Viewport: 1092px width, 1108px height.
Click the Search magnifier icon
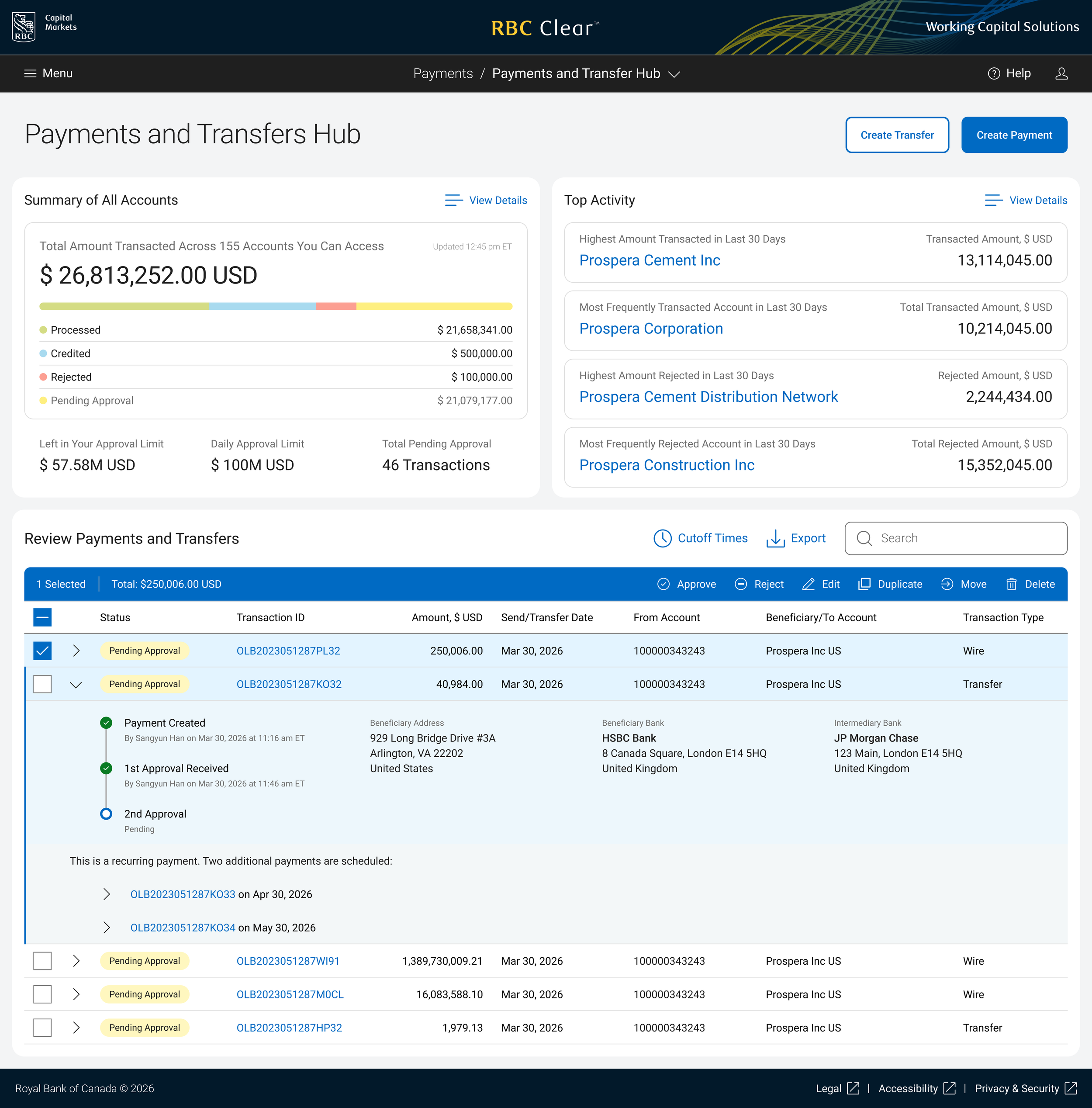[864, 538]
